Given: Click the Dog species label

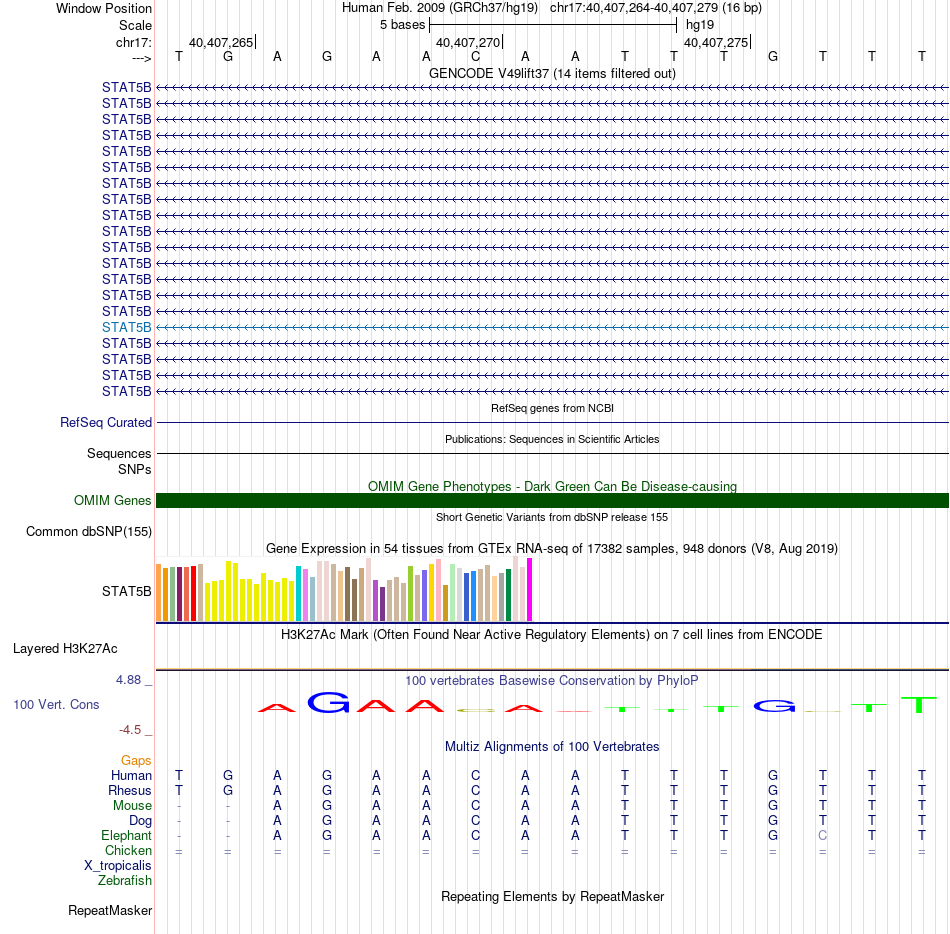Looking at the screenshot, I should 140,821.
